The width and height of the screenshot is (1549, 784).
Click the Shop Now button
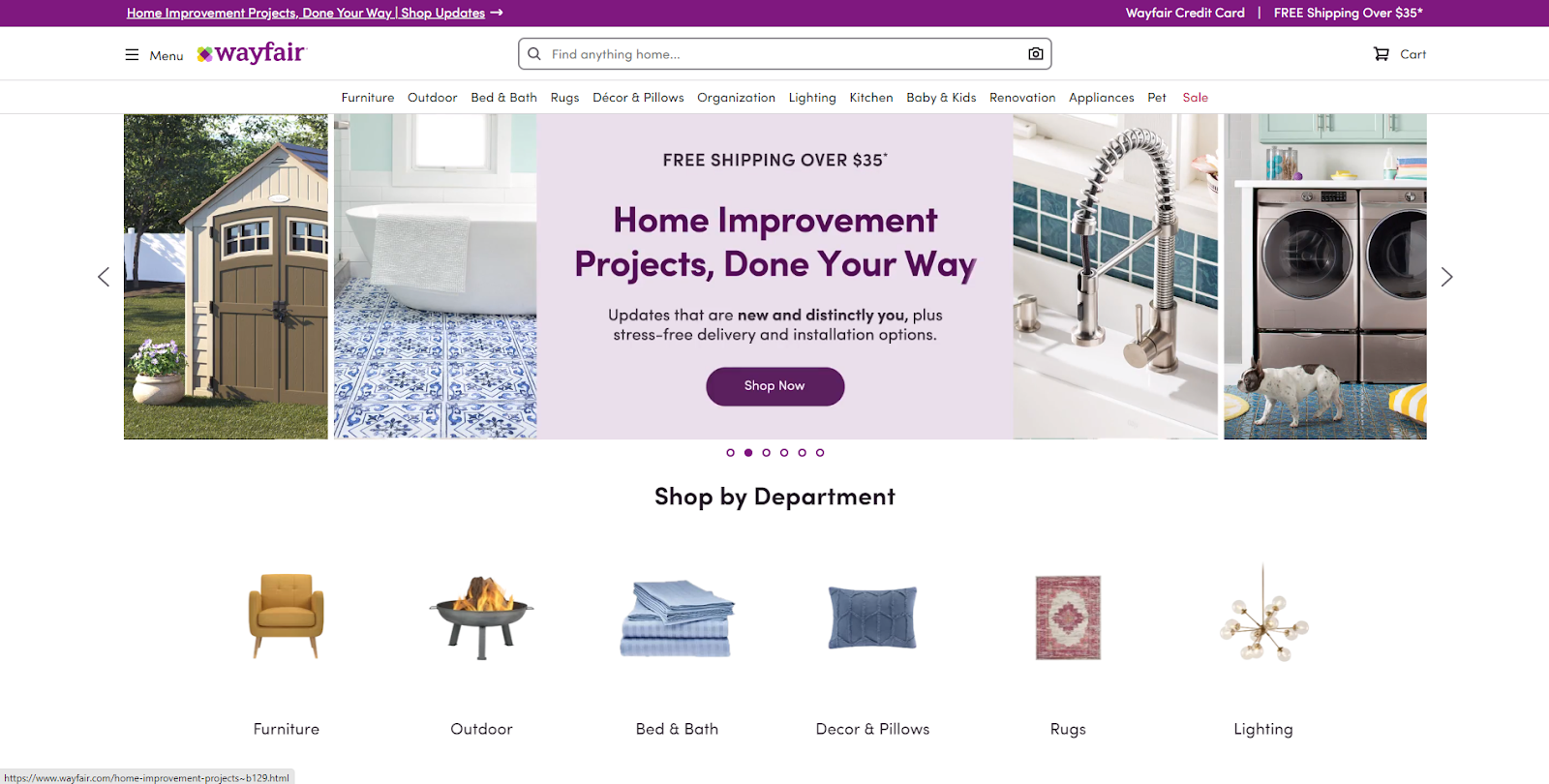(x=774, y=386)
